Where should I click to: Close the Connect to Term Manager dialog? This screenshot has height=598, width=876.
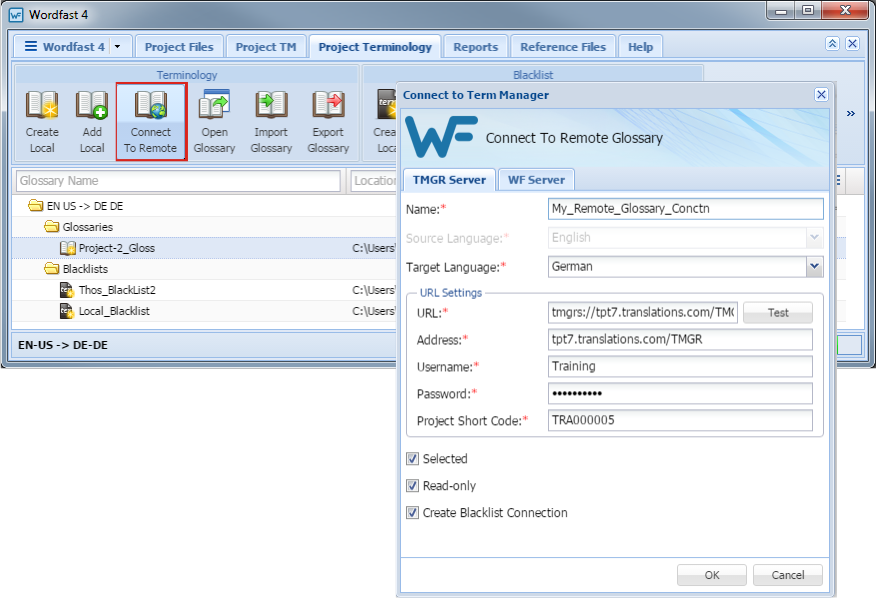click(821, 94)
